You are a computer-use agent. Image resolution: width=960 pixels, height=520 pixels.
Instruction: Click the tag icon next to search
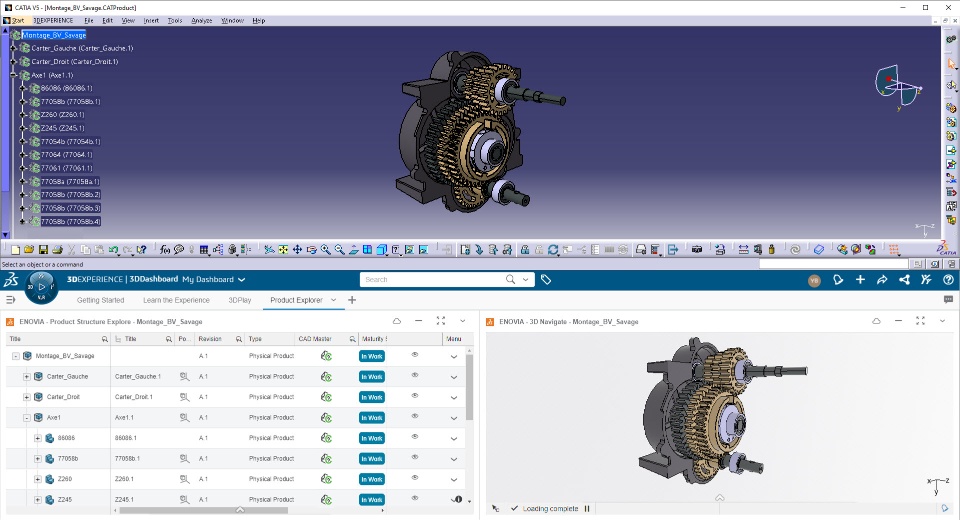pos(546,279)
